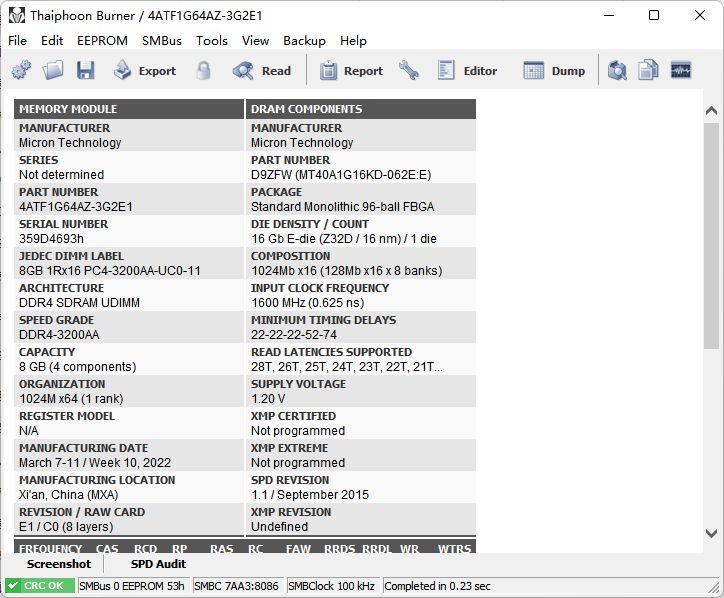Click the 1.20 V supply voltage value

[268, 399]
